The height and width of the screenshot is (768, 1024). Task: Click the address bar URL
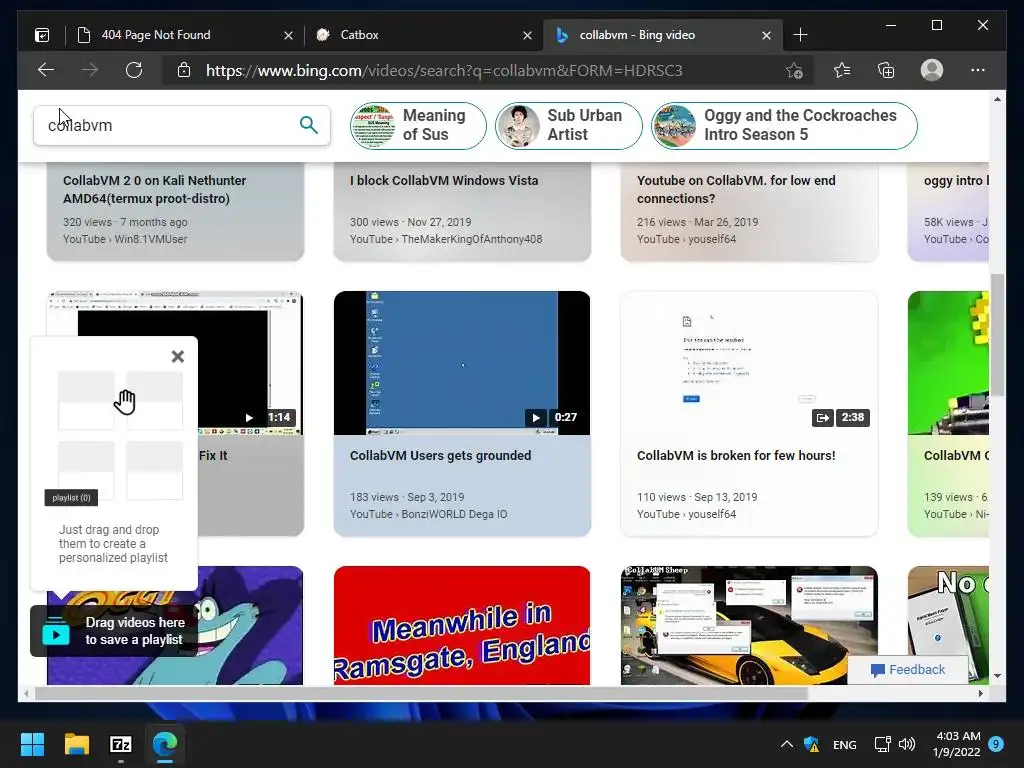click(x=444, y=70)
